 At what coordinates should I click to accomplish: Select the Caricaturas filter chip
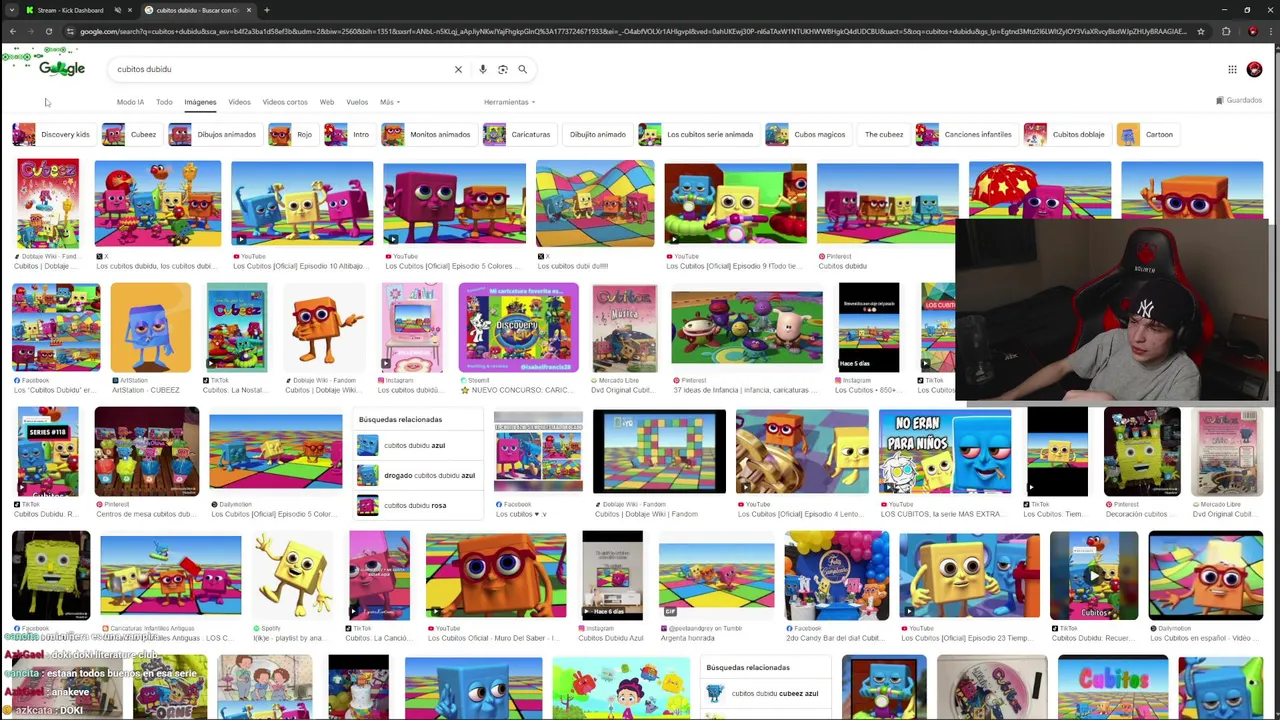point(518,134)
